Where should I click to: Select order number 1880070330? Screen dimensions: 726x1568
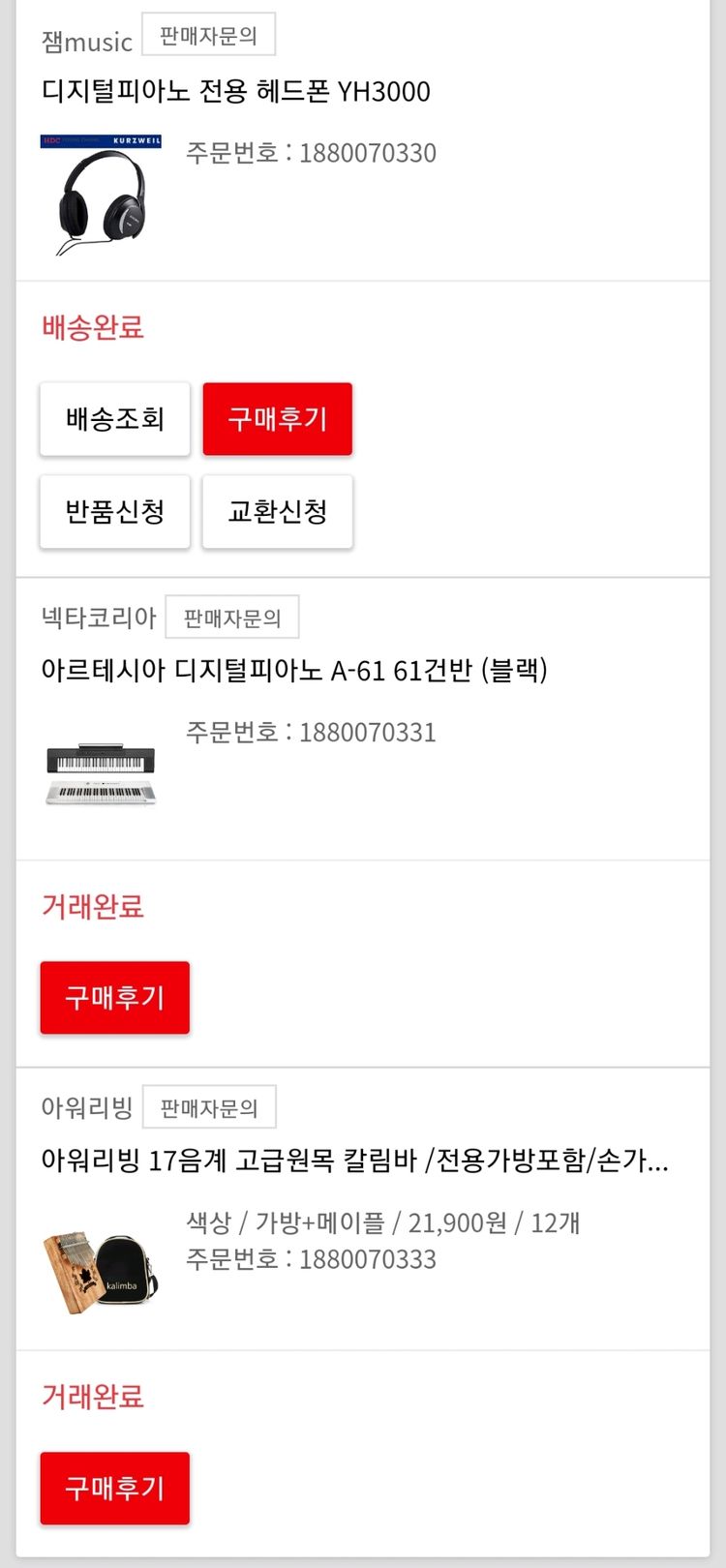tap(311, 153)
